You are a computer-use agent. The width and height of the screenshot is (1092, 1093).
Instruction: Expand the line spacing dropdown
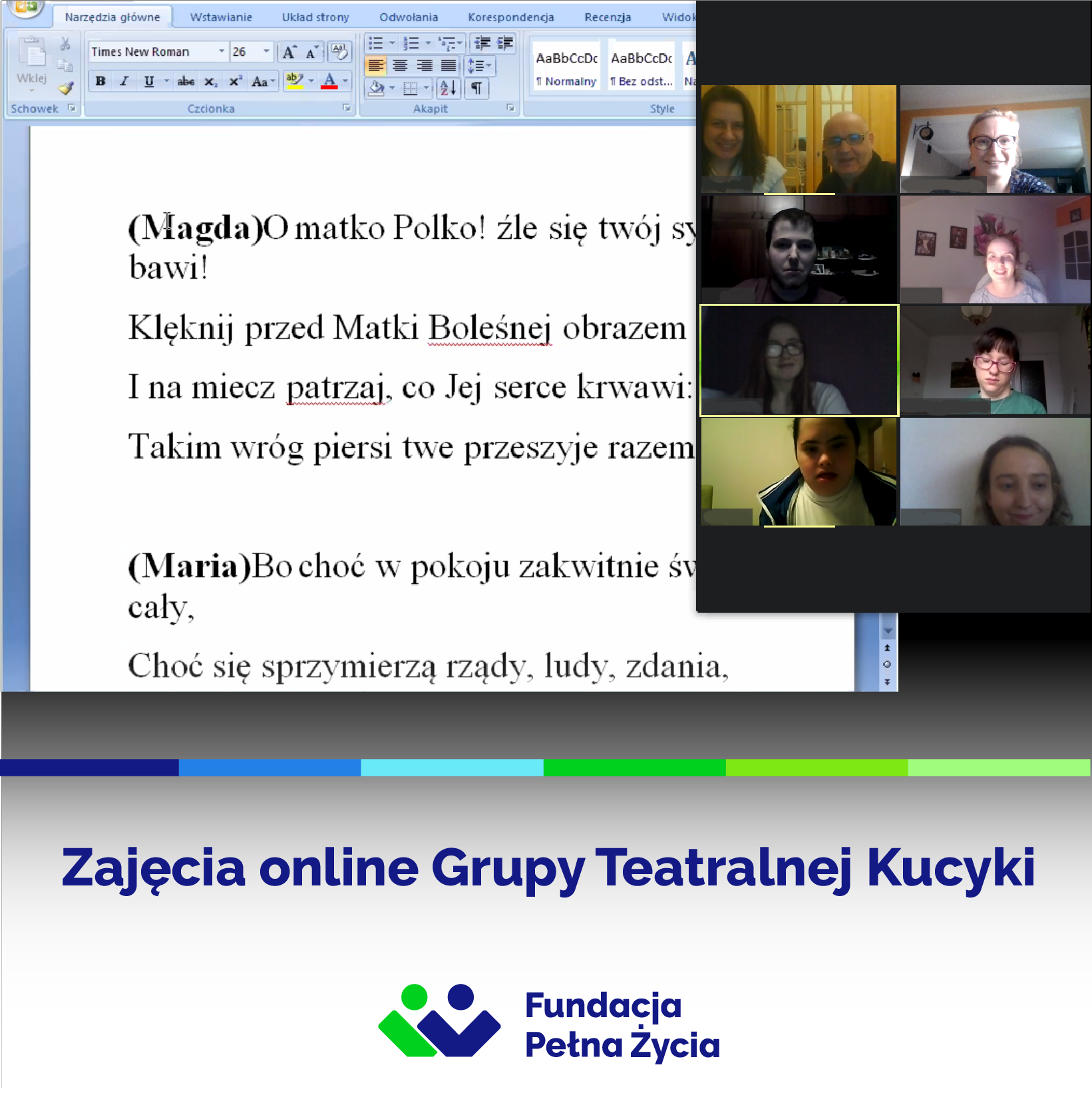click(x=488, y=66)
